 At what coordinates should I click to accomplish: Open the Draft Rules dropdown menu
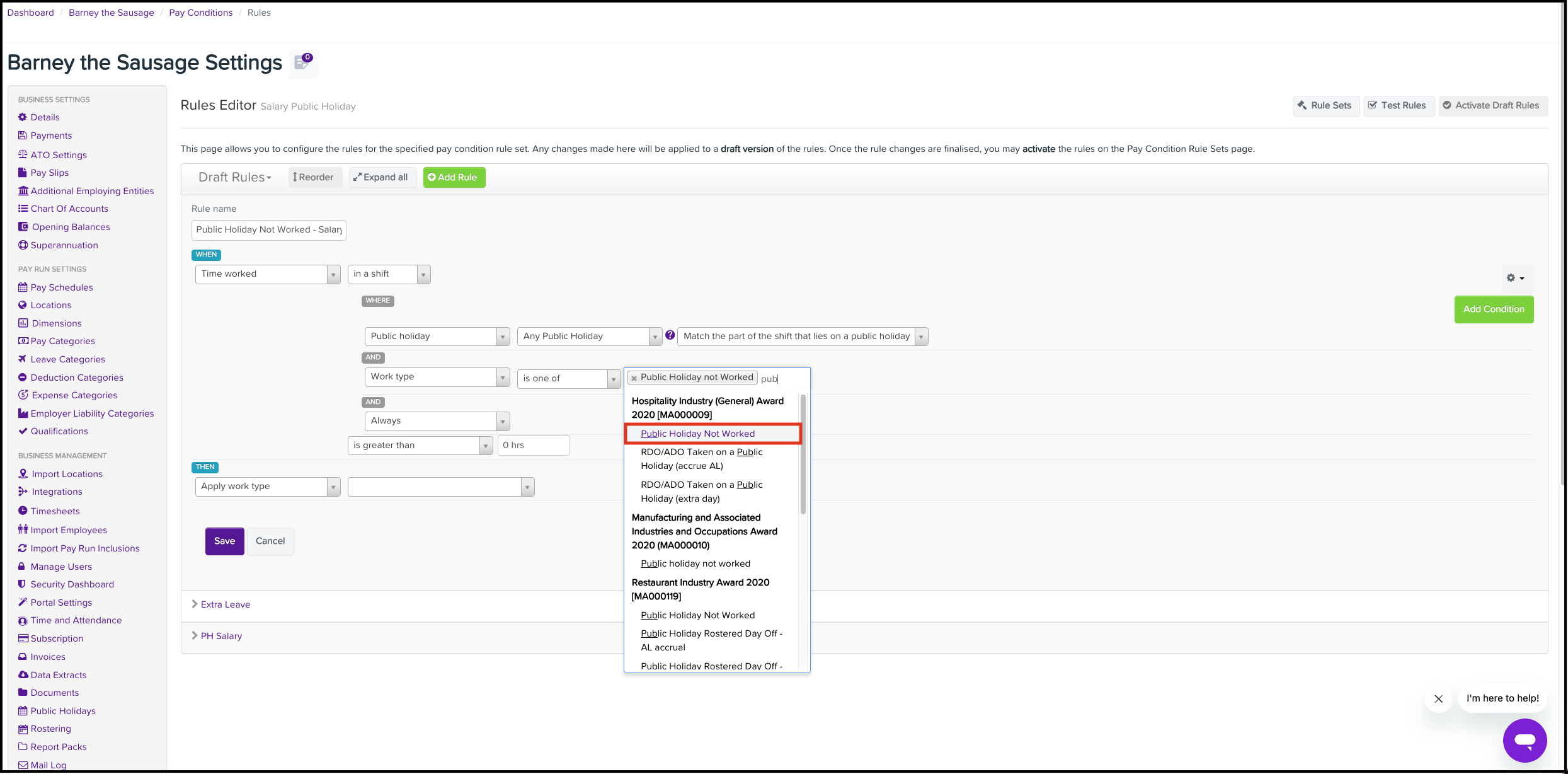point(235,178)
